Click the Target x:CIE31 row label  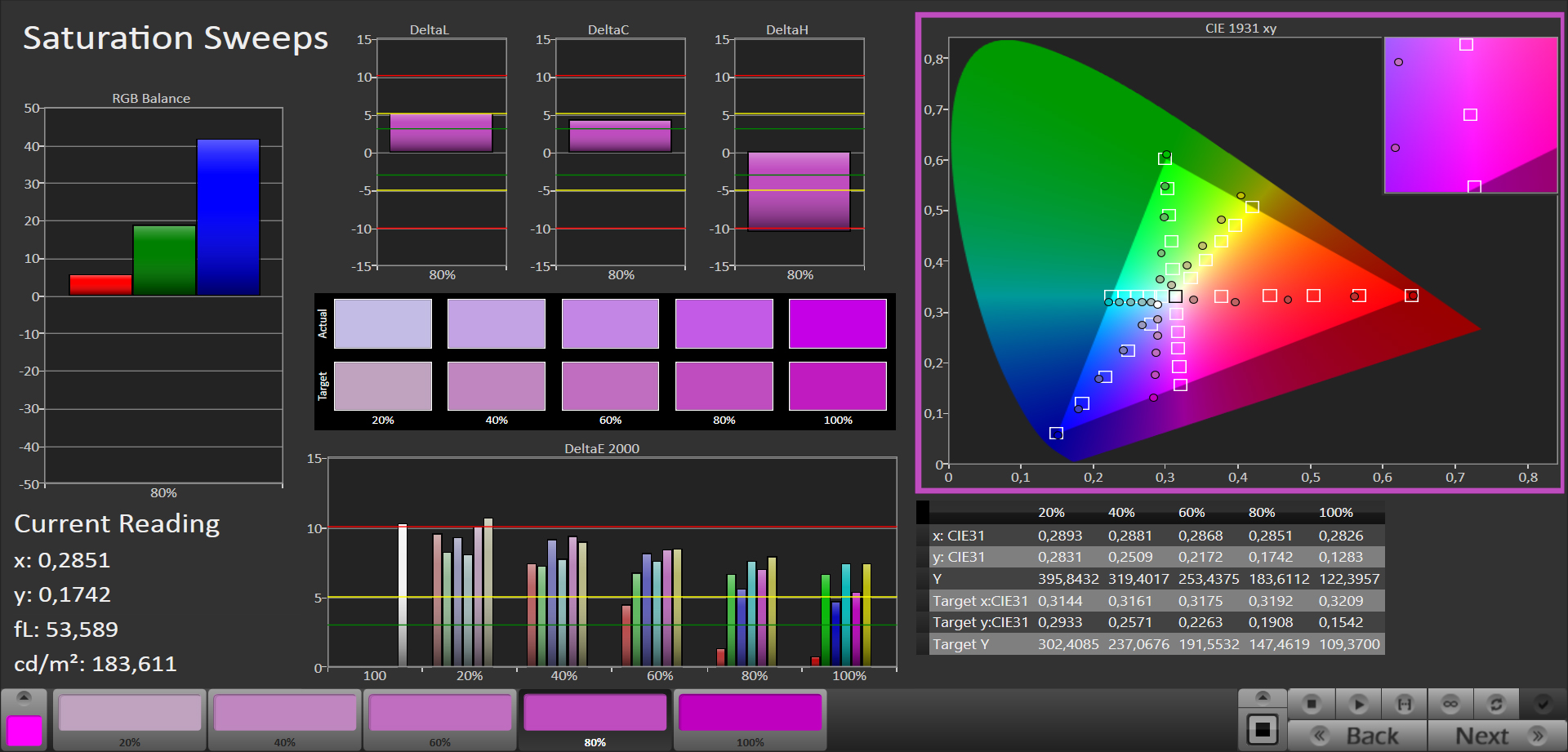point(980,601)
